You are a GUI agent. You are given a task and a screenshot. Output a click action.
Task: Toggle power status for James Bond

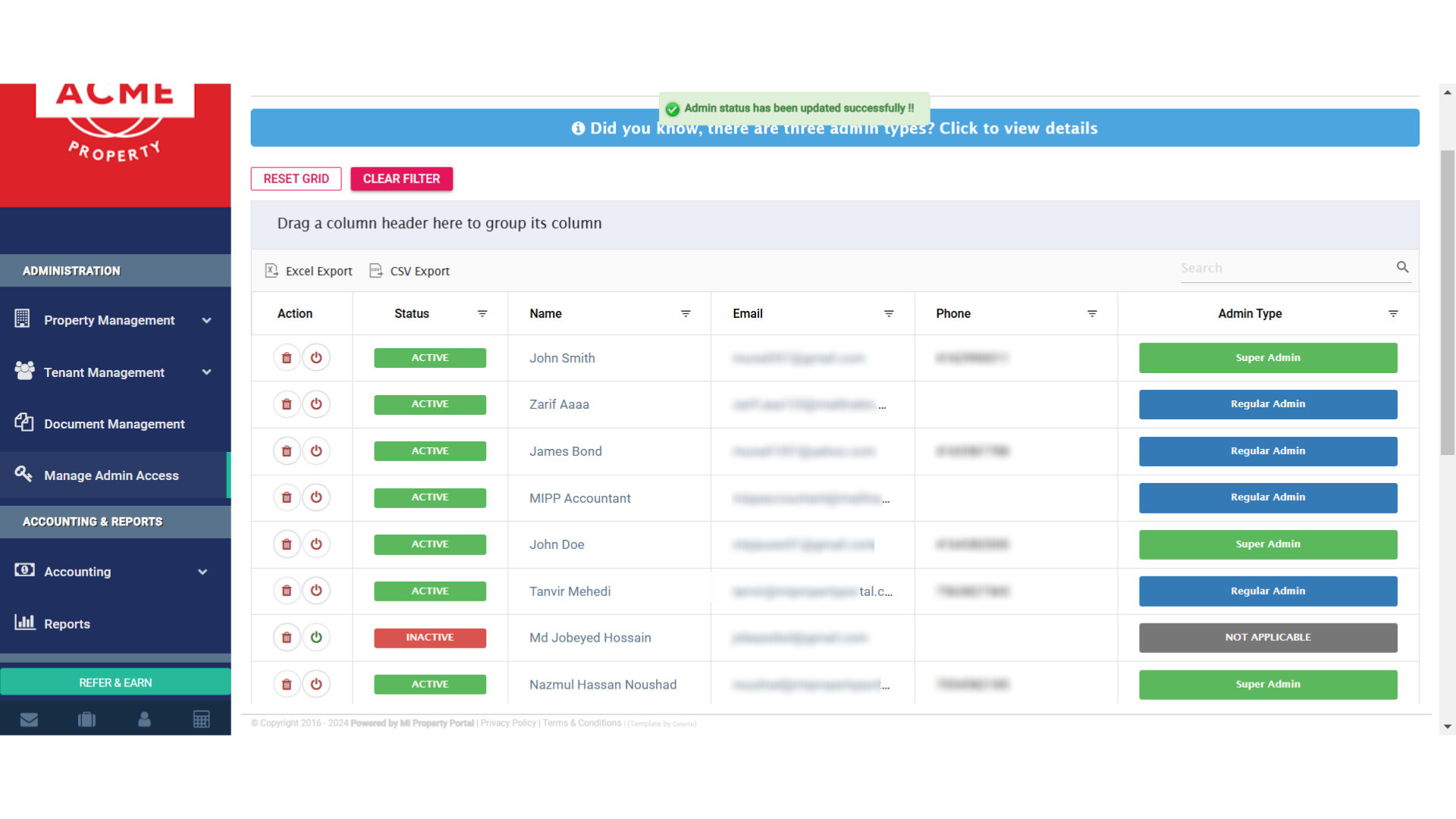click(316, 451)
